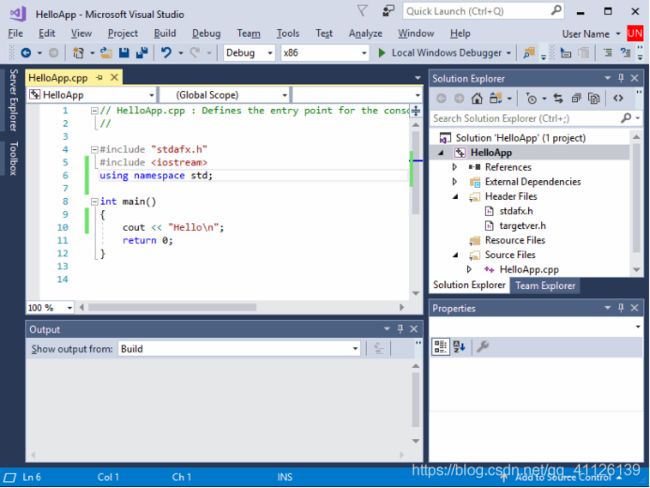Open the Server Explorer side tab
The image size is (650, 488).
13,100
